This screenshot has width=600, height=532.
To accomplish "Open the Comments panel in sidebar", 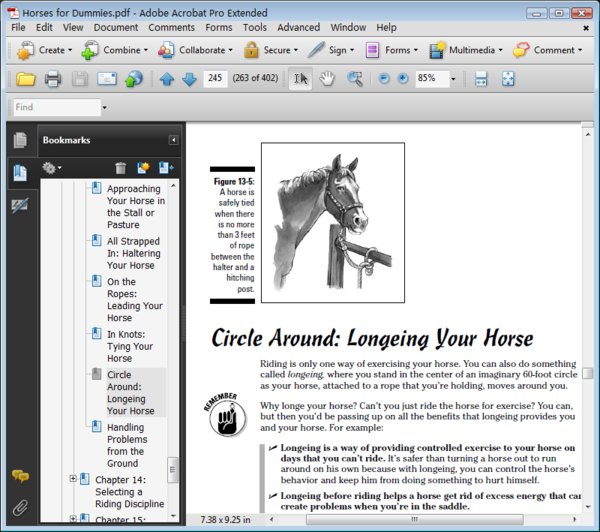I will click(x=20, y=477).
